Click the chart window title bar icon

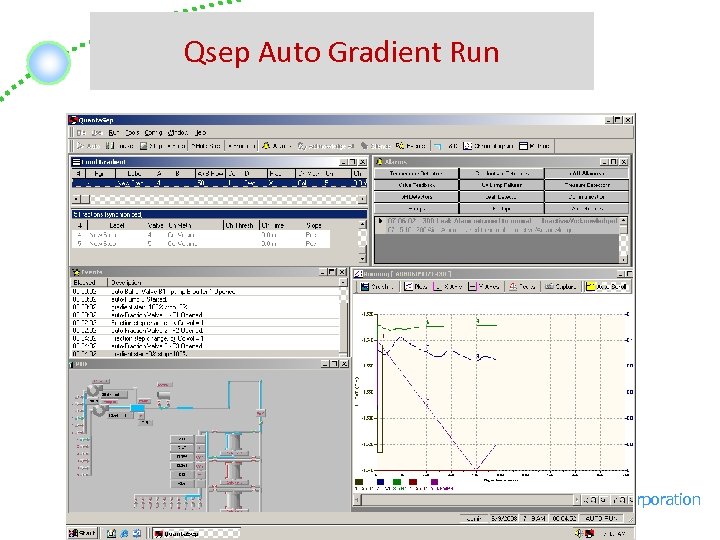coord(358,274)
